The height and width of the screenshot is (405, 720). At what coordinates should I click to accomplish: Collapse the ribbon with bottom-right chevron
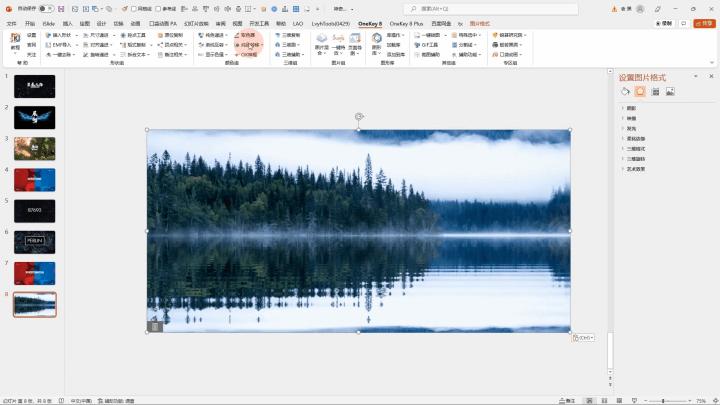coord(712,62)
